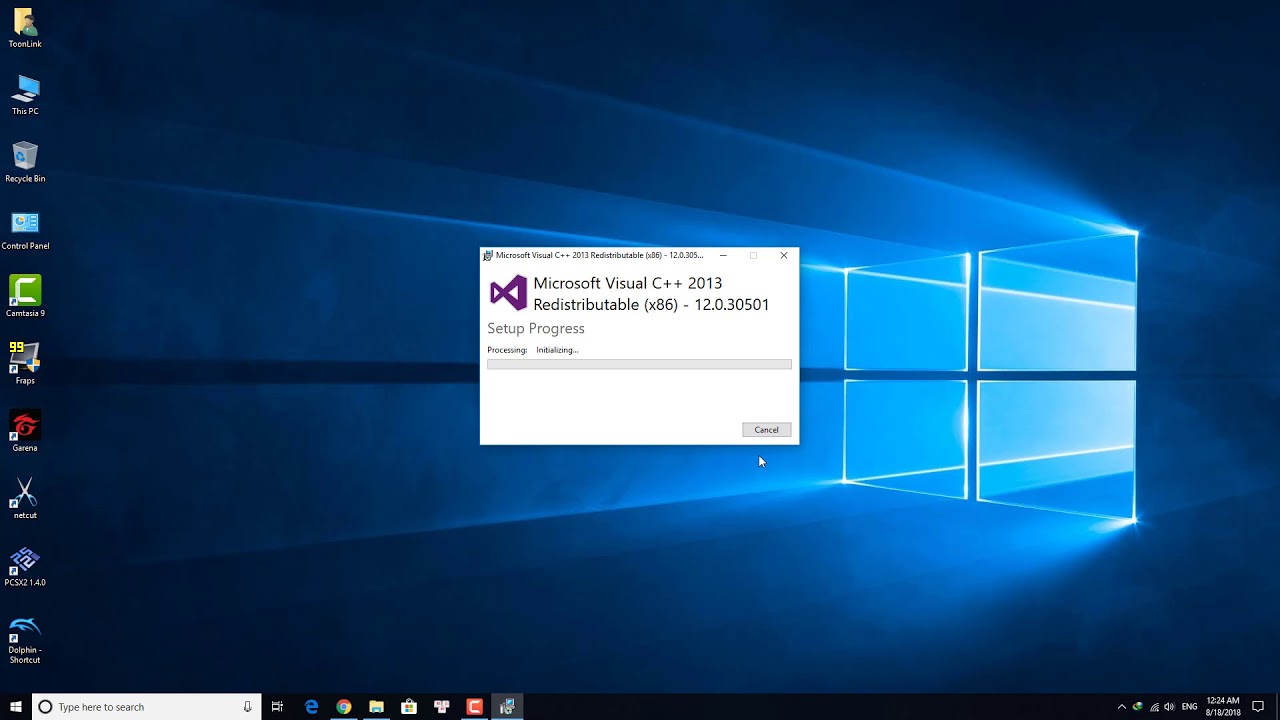Click the 'Type here to search' box

(x=147, y=707)
